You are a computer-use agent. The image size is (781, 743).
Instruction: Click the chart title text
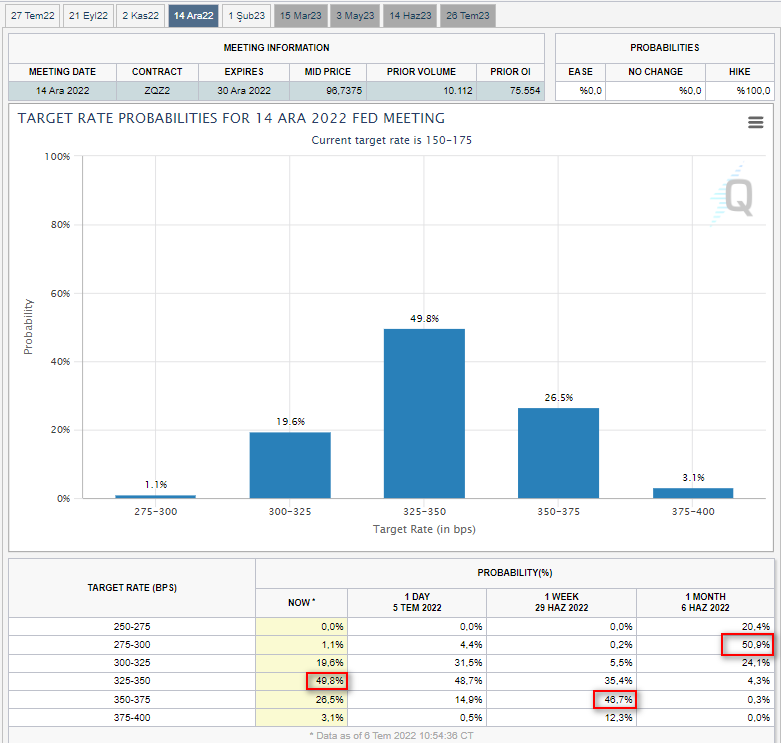coord(231,118)
